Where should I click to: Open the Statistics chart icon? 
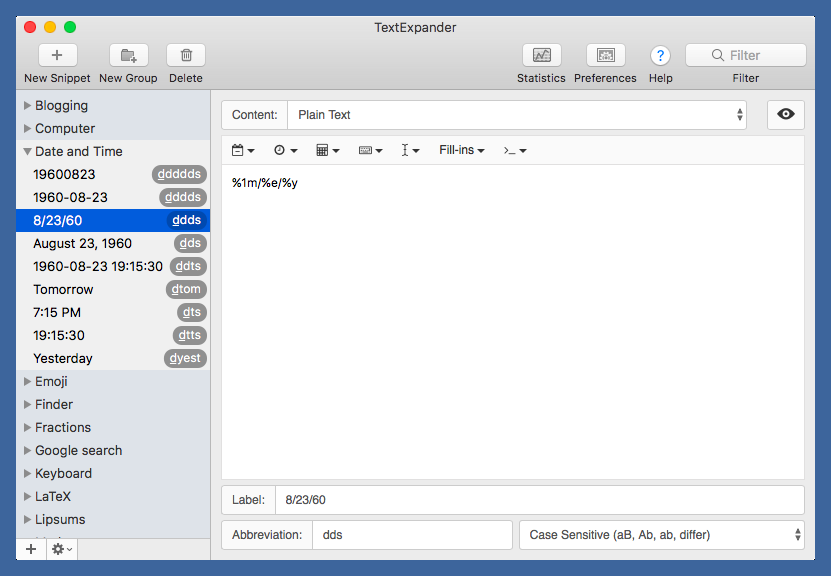coord(541,56)
